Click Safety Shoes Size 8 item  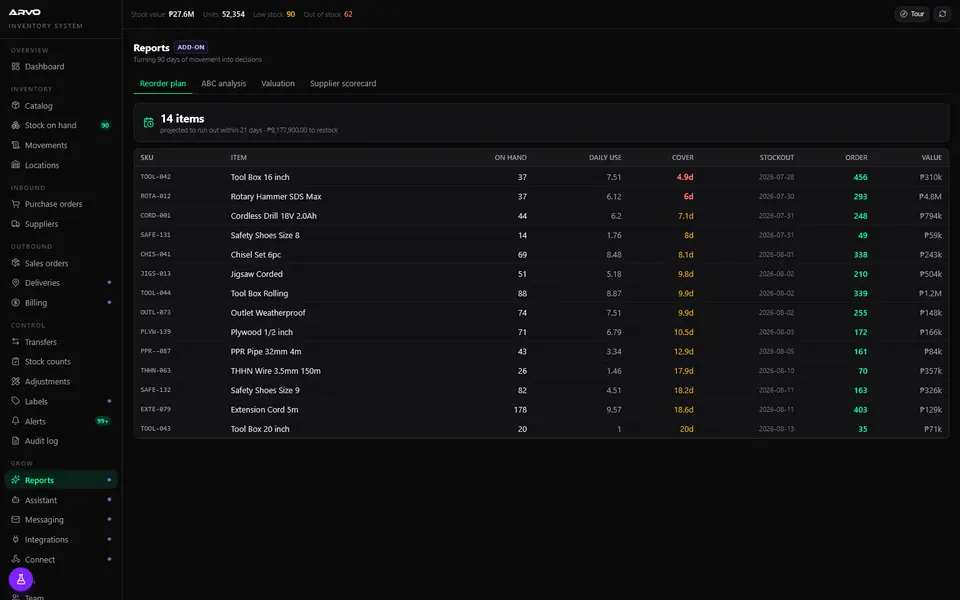(265, 235)
